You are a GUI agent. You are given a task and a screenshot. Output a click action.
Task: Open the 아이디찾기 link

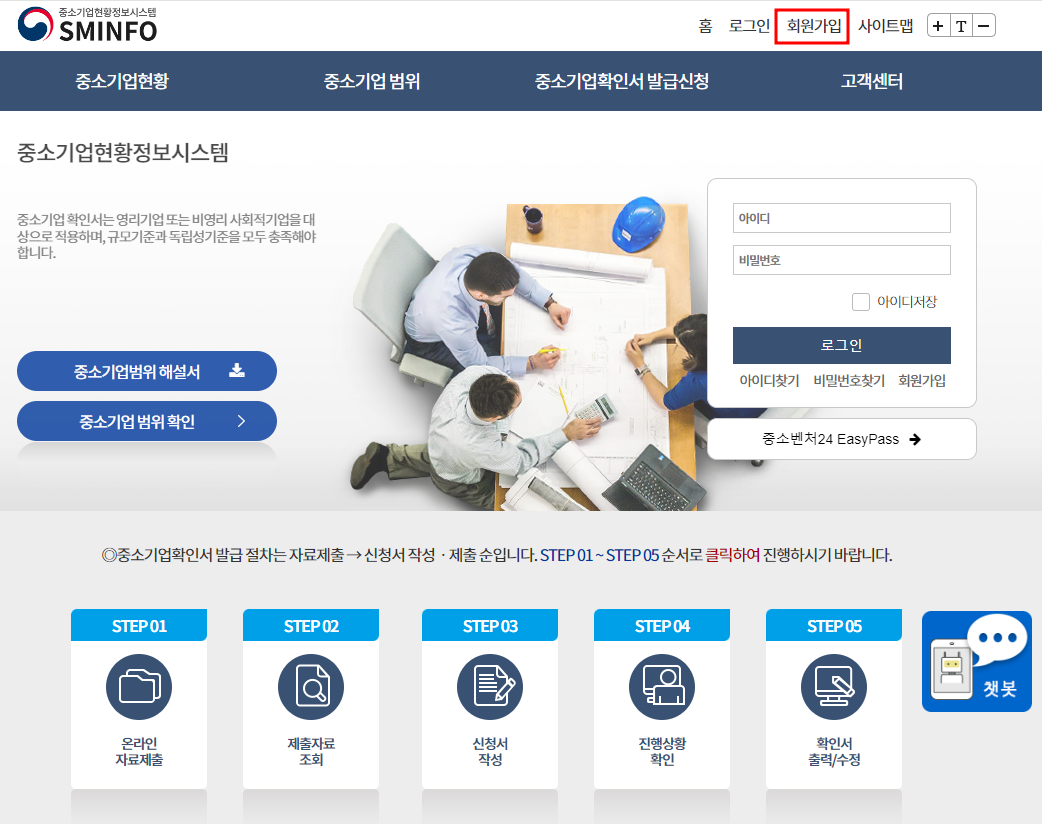click(x=768, y=381)
